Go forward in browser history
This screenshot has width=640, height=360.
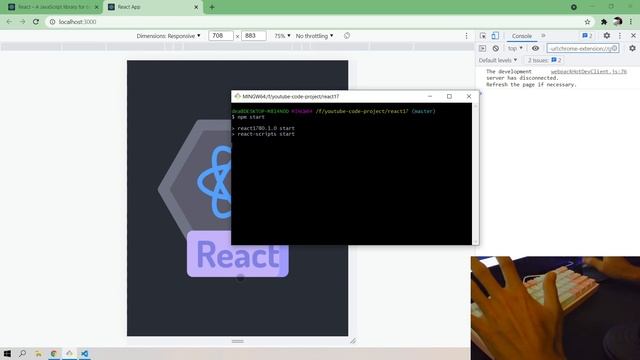[x=22, y=22]
